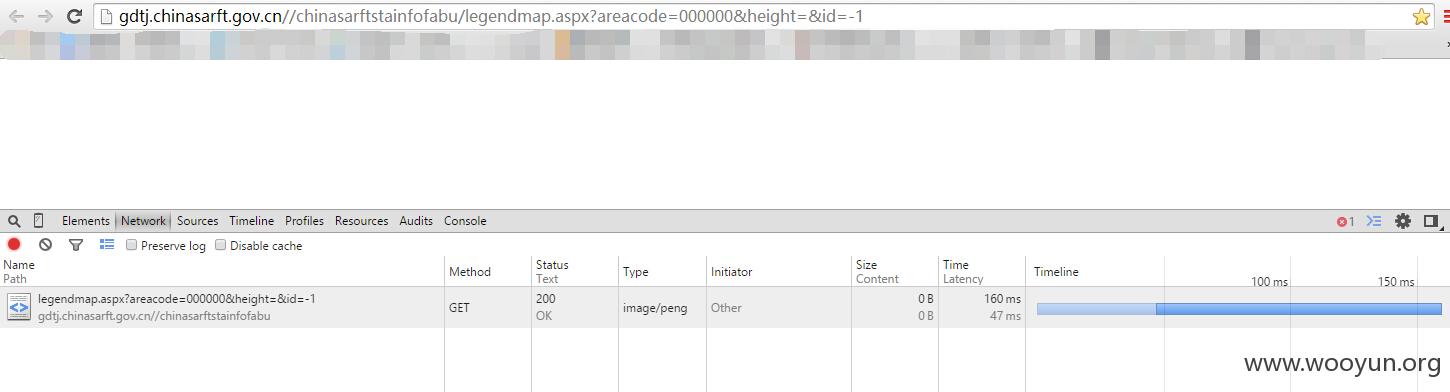Viewport: 1450px width, 392px height.
Task: Switch to the Elements tab
Action: pyautogui.click(x=86, y=221)
